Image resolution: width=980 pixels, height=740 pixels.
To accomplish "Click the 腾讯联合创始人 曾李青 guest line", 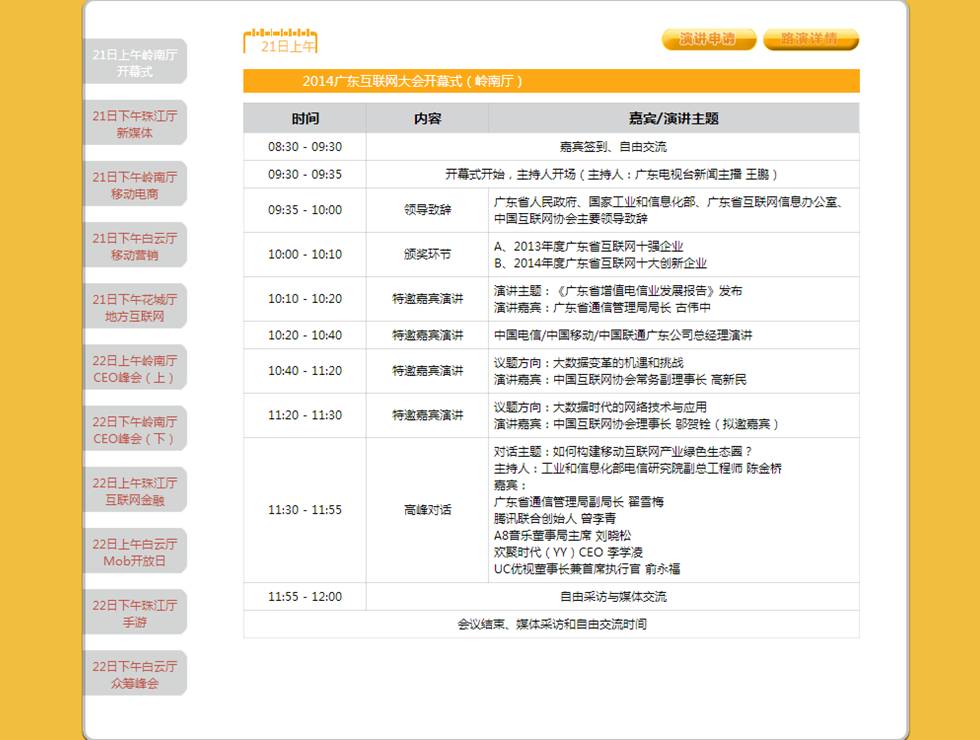I will (x=554, y=519).
